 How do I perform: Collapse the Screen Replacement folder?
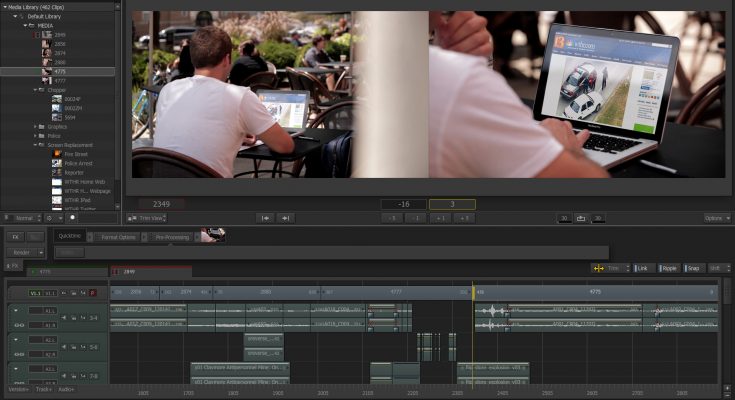coord(35,145)
